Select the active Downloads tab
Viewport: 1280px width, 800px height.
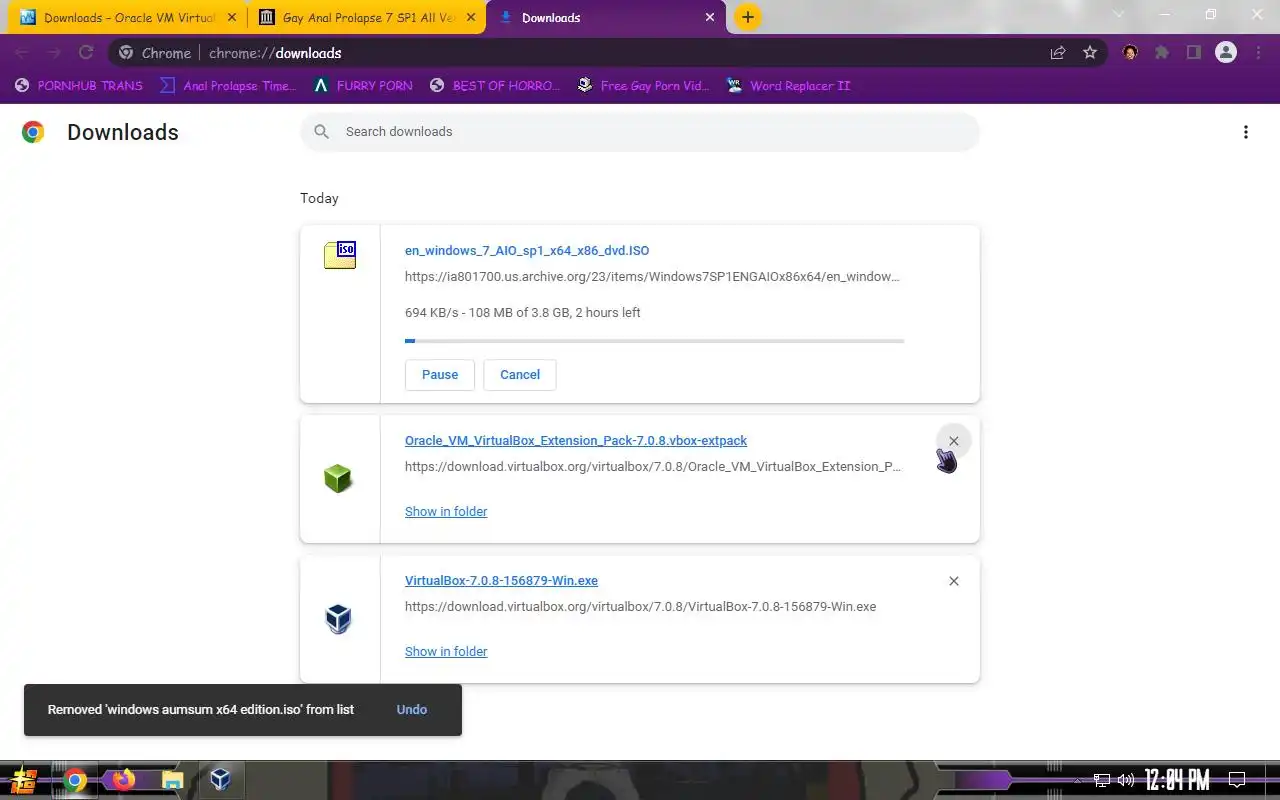pyautogui.click(x=605, y=18)
